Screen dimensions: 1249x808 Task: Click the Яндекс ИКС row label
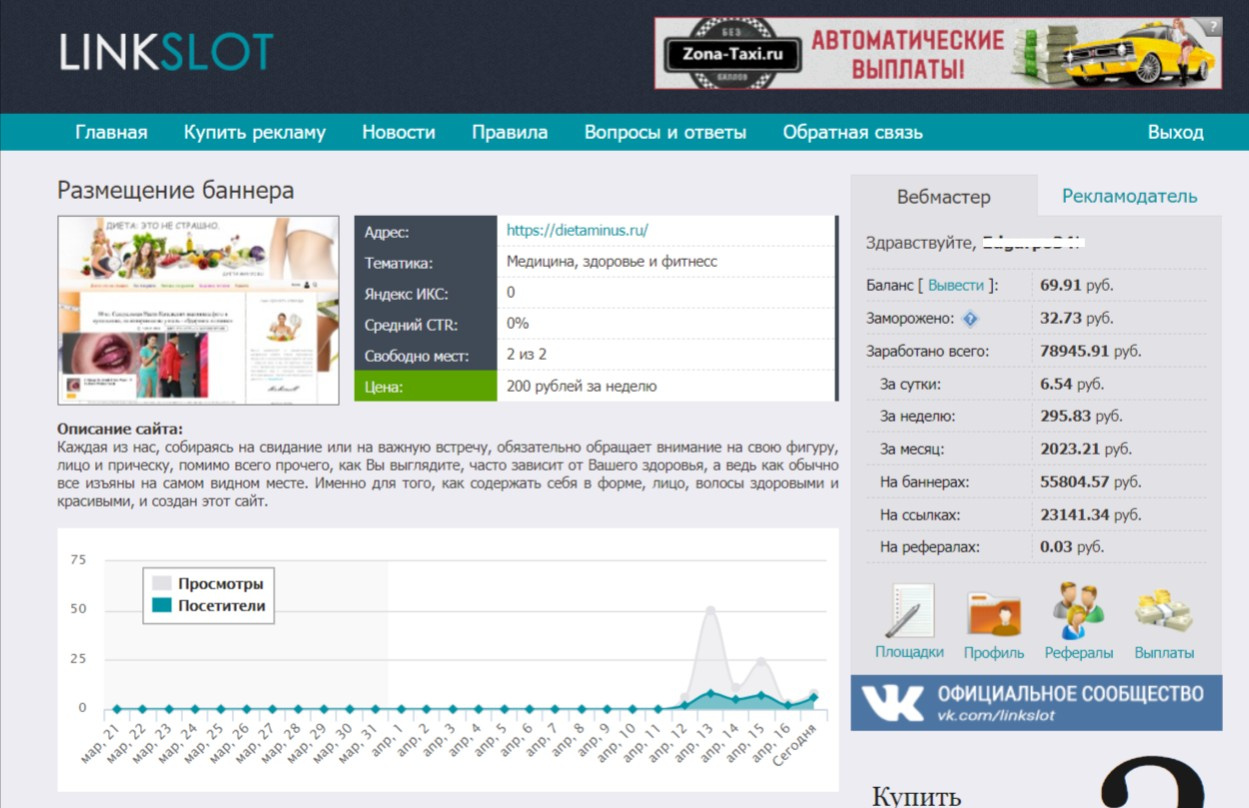(406, 293)
